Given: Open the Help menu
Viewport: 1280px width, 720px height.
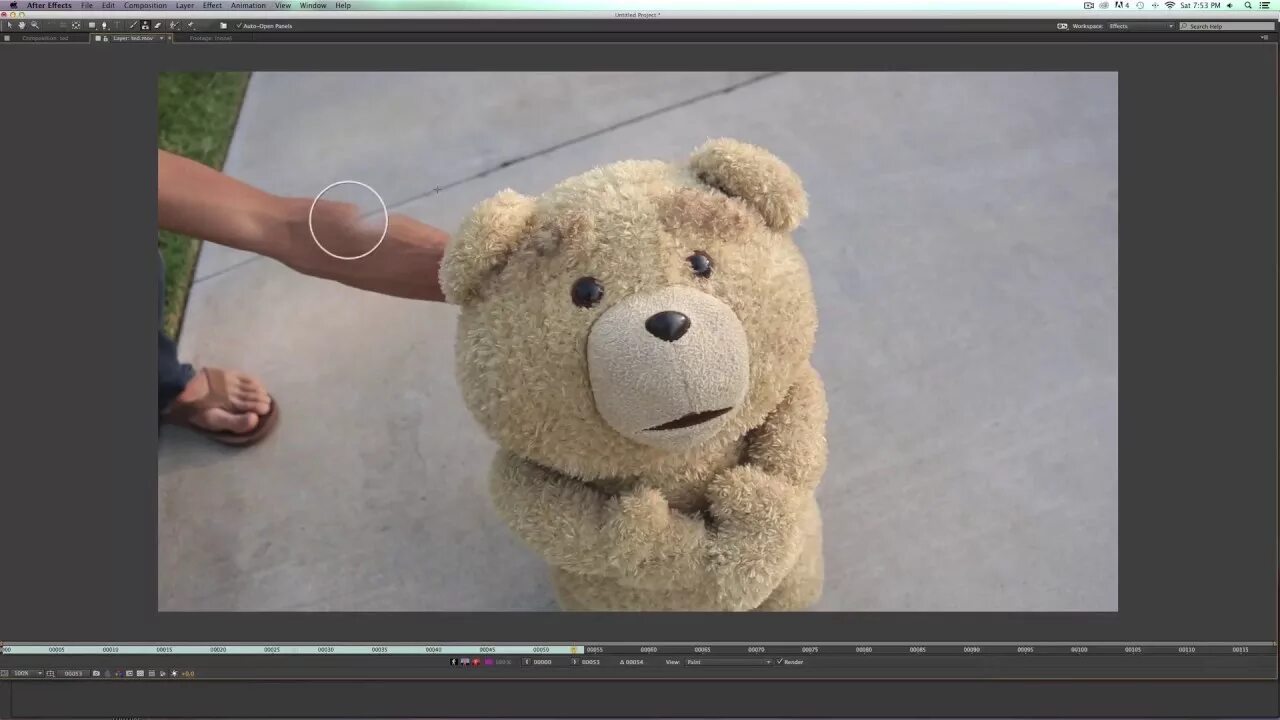Looking at the screenshot, I should [343, 5].
